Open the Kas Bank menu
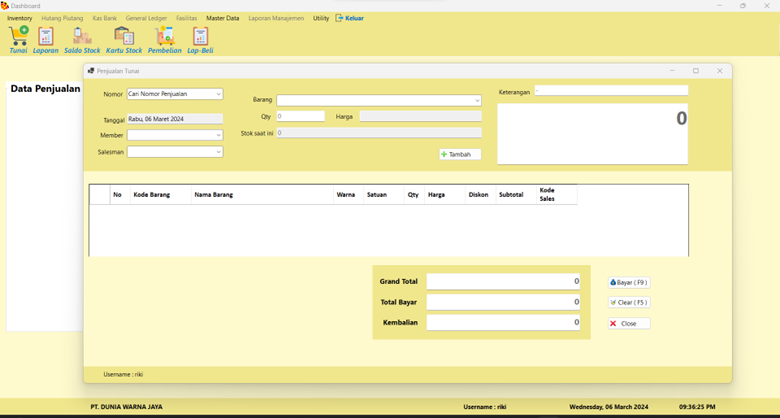Viewport: 780px width, 418px height. [x=104, y=18]
